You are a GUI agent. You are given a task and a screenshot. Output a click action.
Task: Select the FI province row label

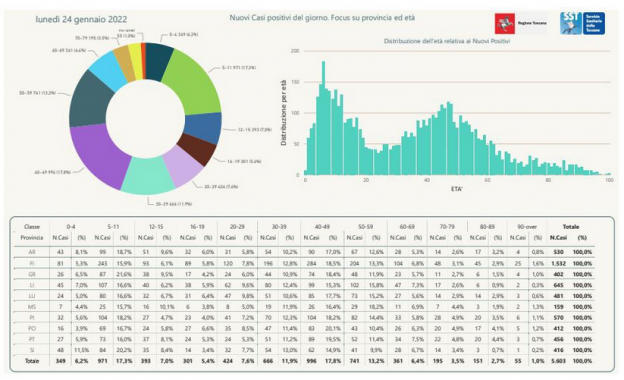click(x=32, y=263)
